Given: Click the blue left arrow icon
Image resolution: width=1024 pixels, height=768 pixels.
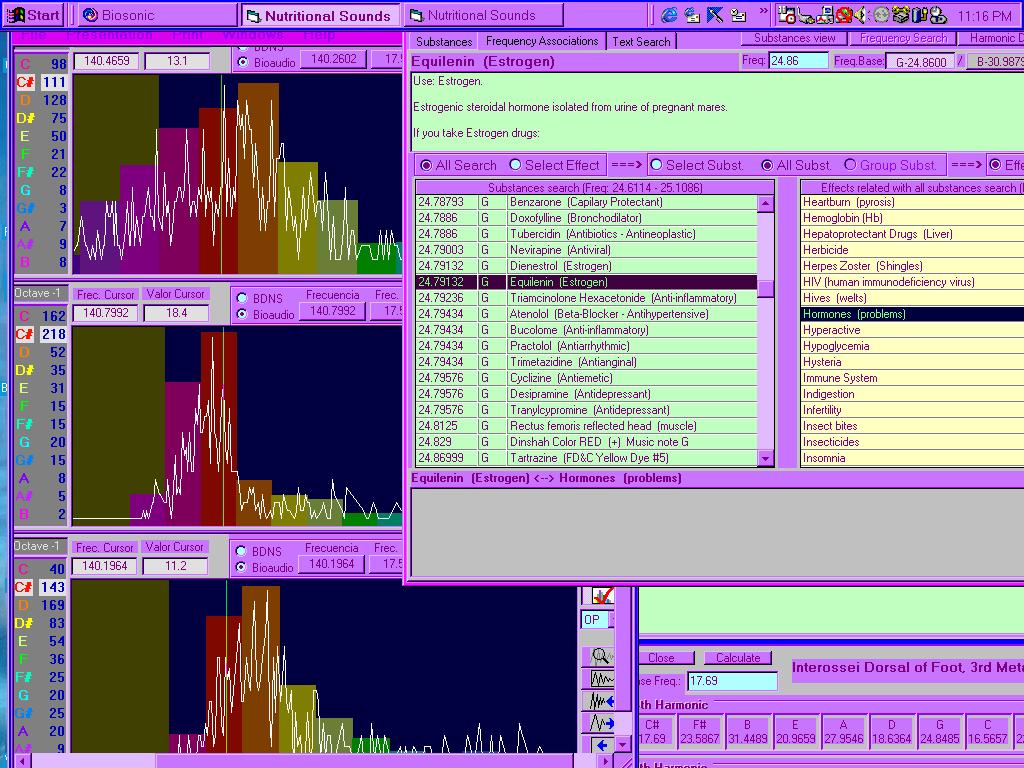Looking at the screenshot, I should 601,745.
